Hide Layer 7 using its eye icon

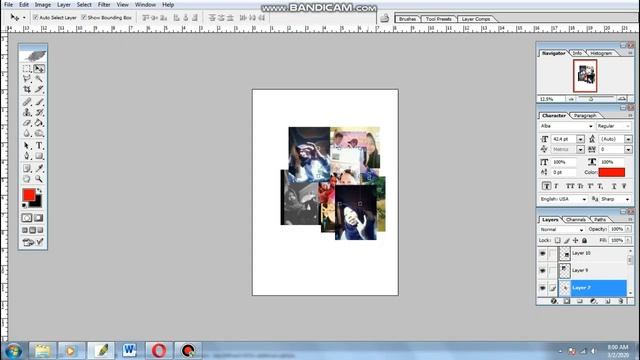point(542,288)
